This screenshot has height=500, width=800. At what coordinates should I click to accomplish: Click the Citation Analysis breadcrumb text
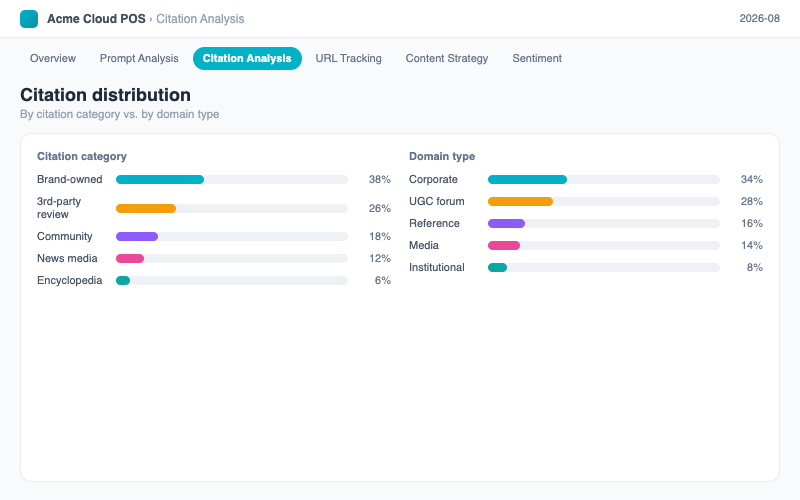click(x=200, y=19)
